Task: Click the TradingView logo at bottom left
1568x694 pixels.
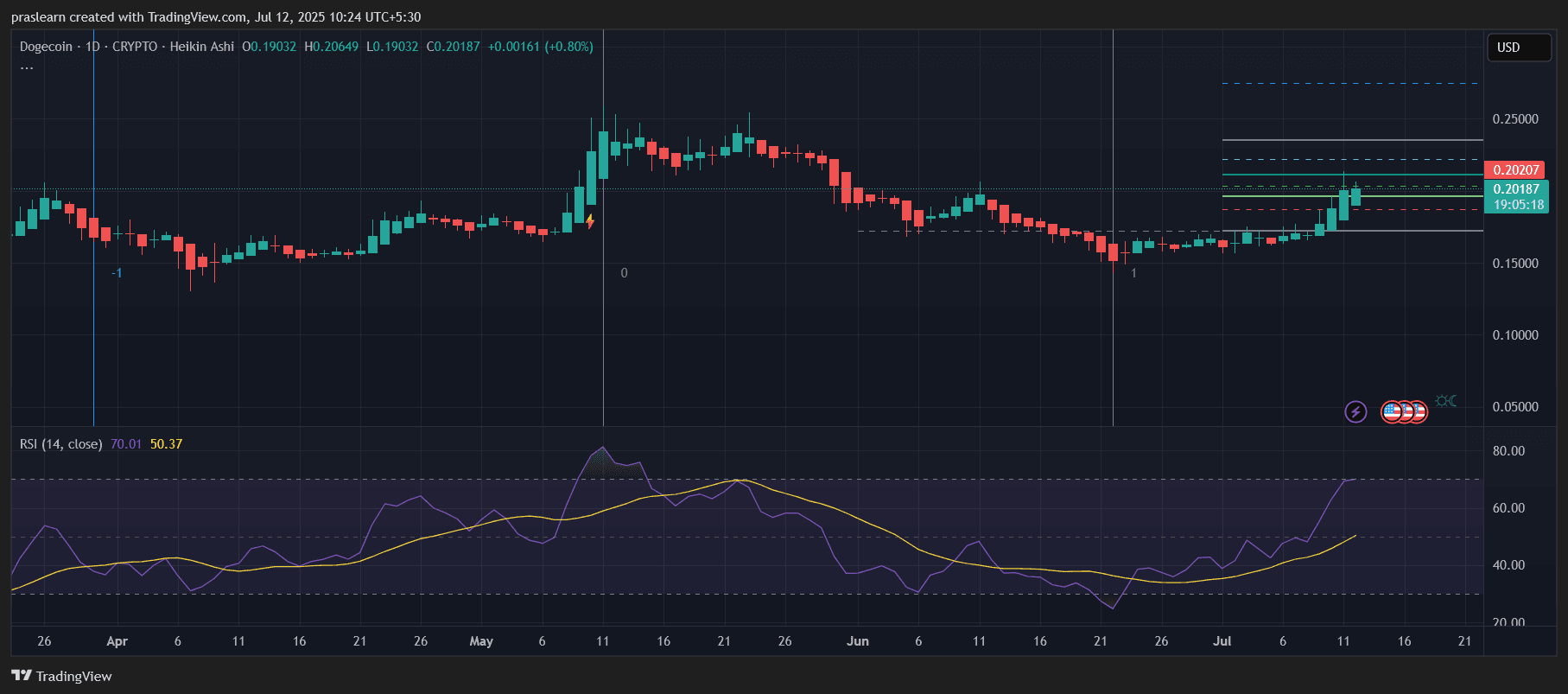Action: point(61,676)
